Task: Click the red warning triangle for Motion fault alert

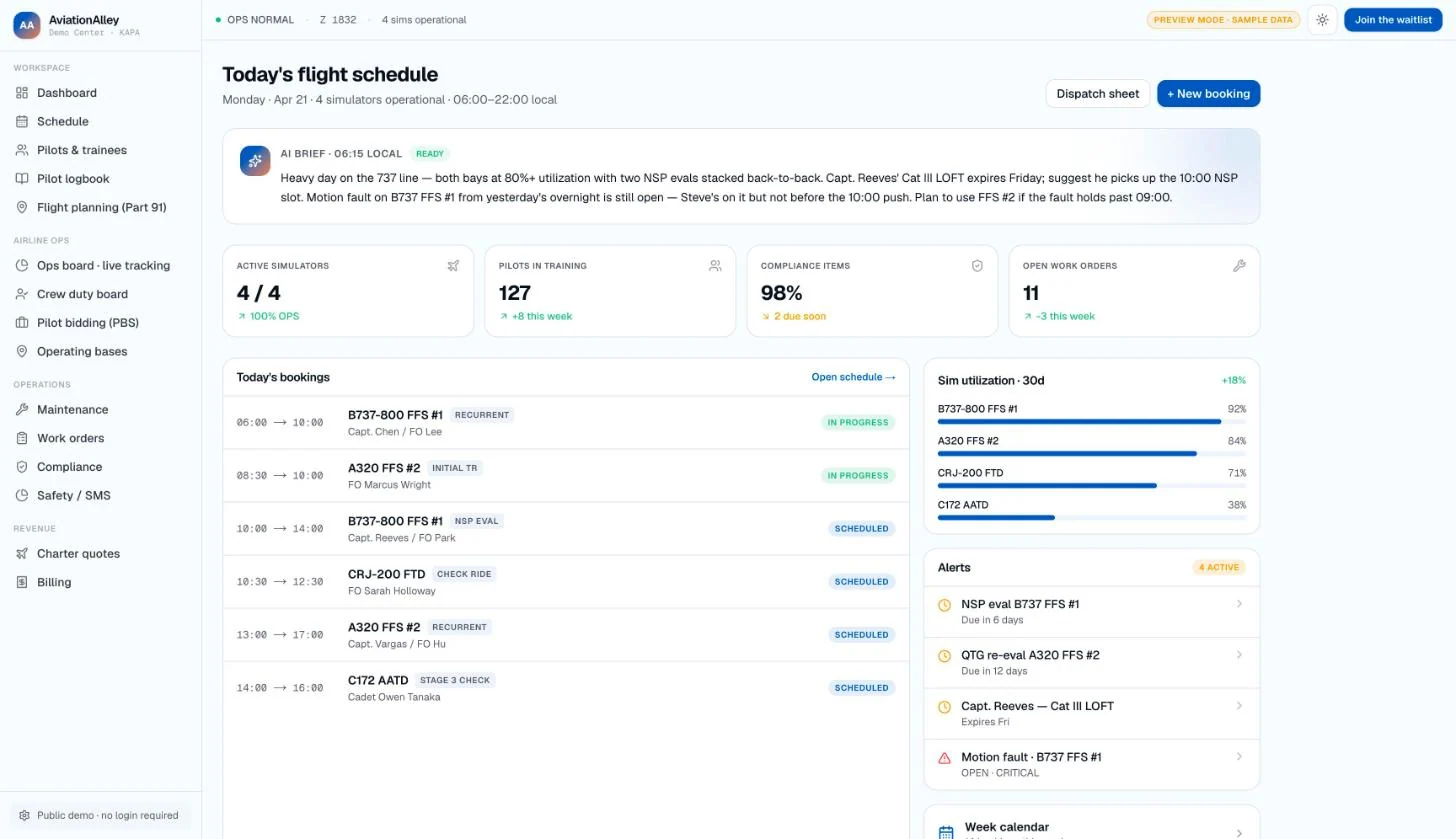Action: 944,758
